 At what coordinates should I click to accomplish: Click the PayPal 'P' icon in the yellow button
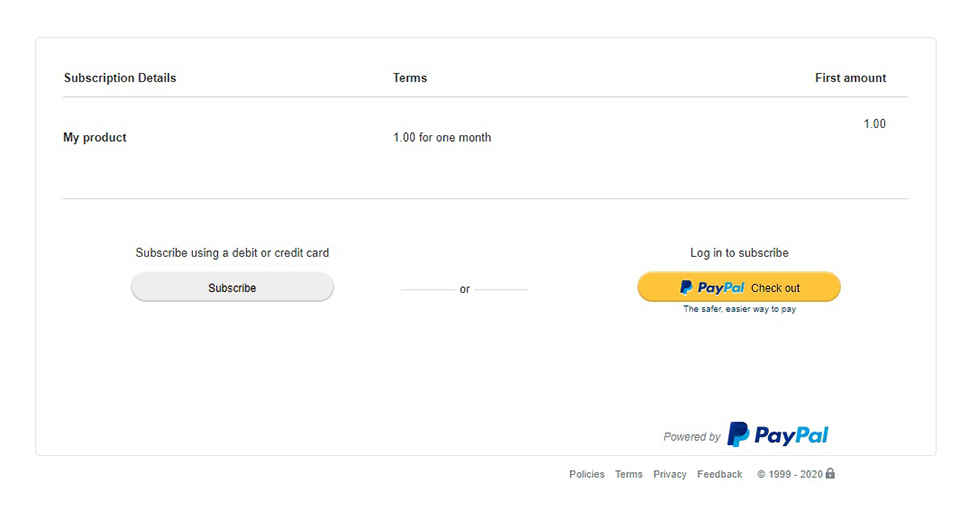pos(686,287)
